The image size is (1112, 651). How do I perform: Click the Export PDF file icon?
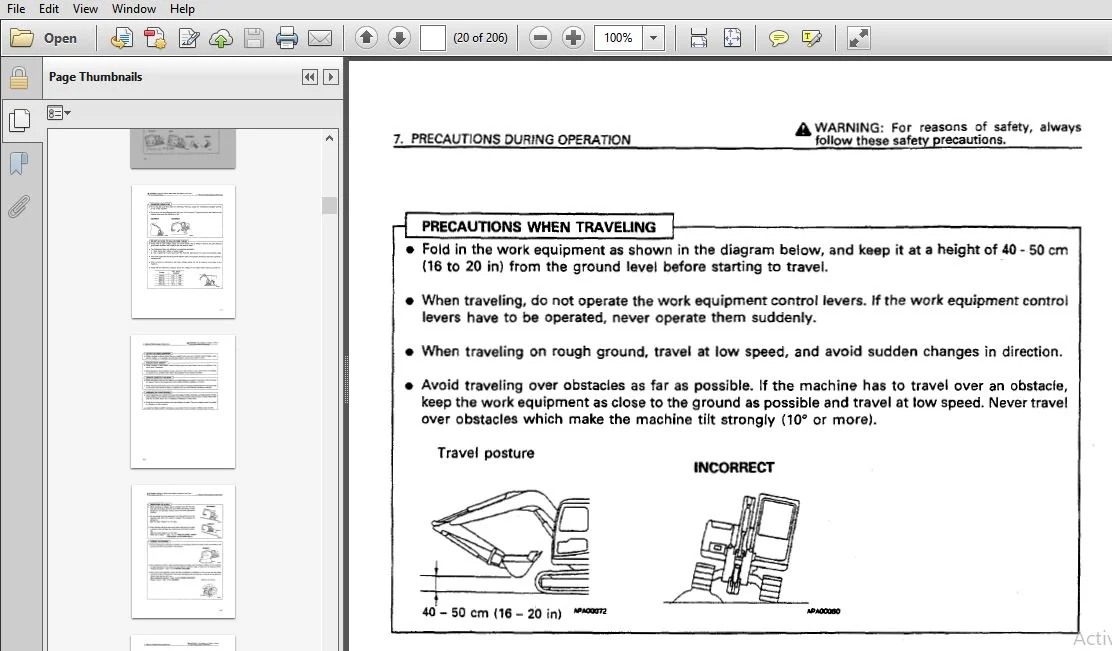point(155,38)
